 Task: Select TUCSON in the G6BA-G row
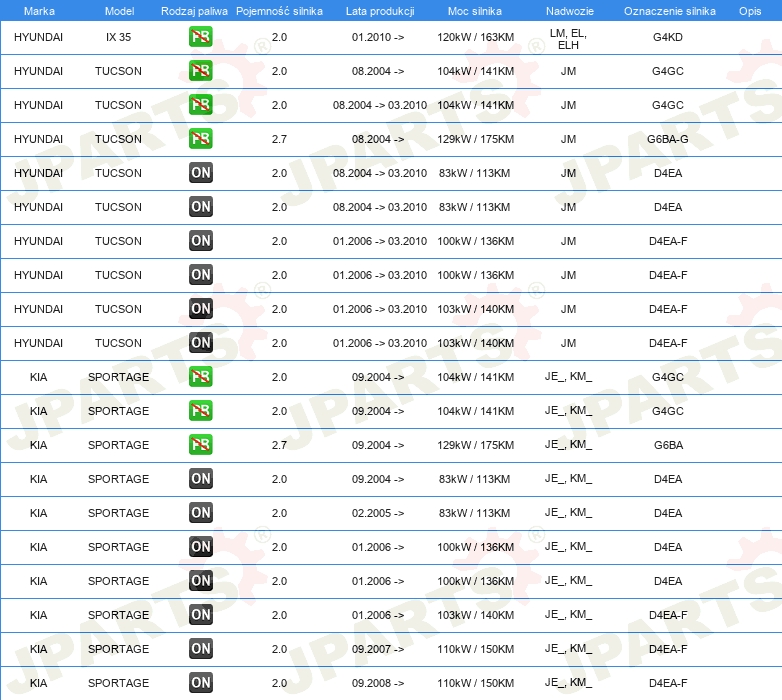click(x=118, y=139)
